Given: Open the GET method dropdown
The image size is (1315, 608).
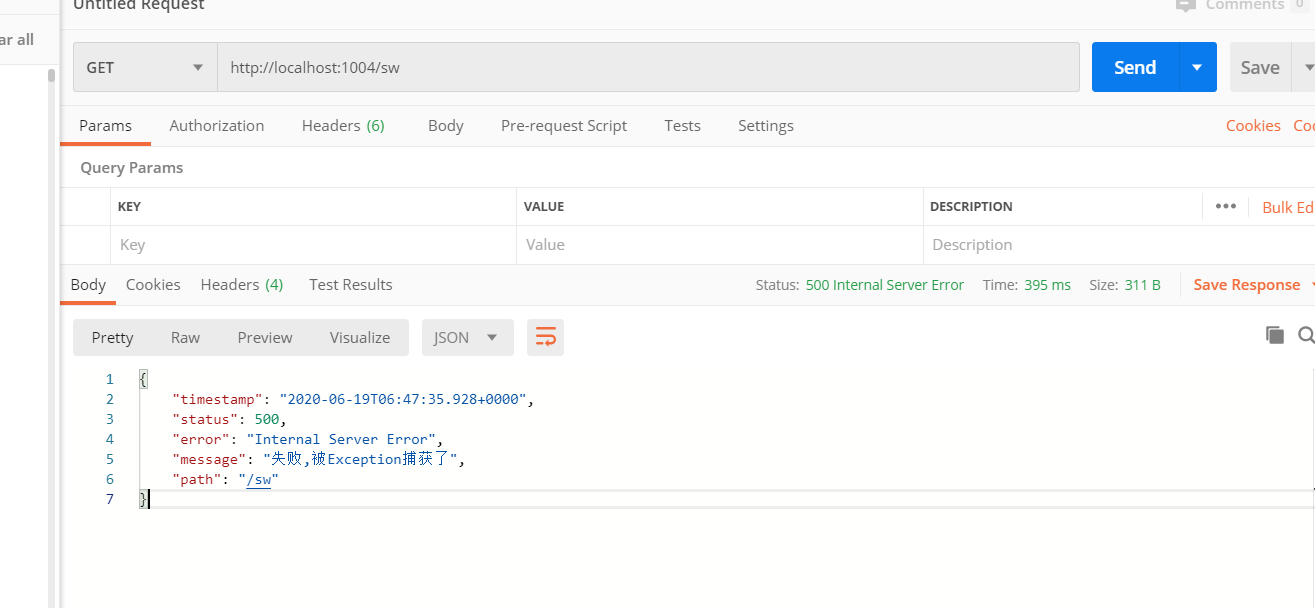Looking at the screenshot, I should pyautogui.click(x=145, y=68).
